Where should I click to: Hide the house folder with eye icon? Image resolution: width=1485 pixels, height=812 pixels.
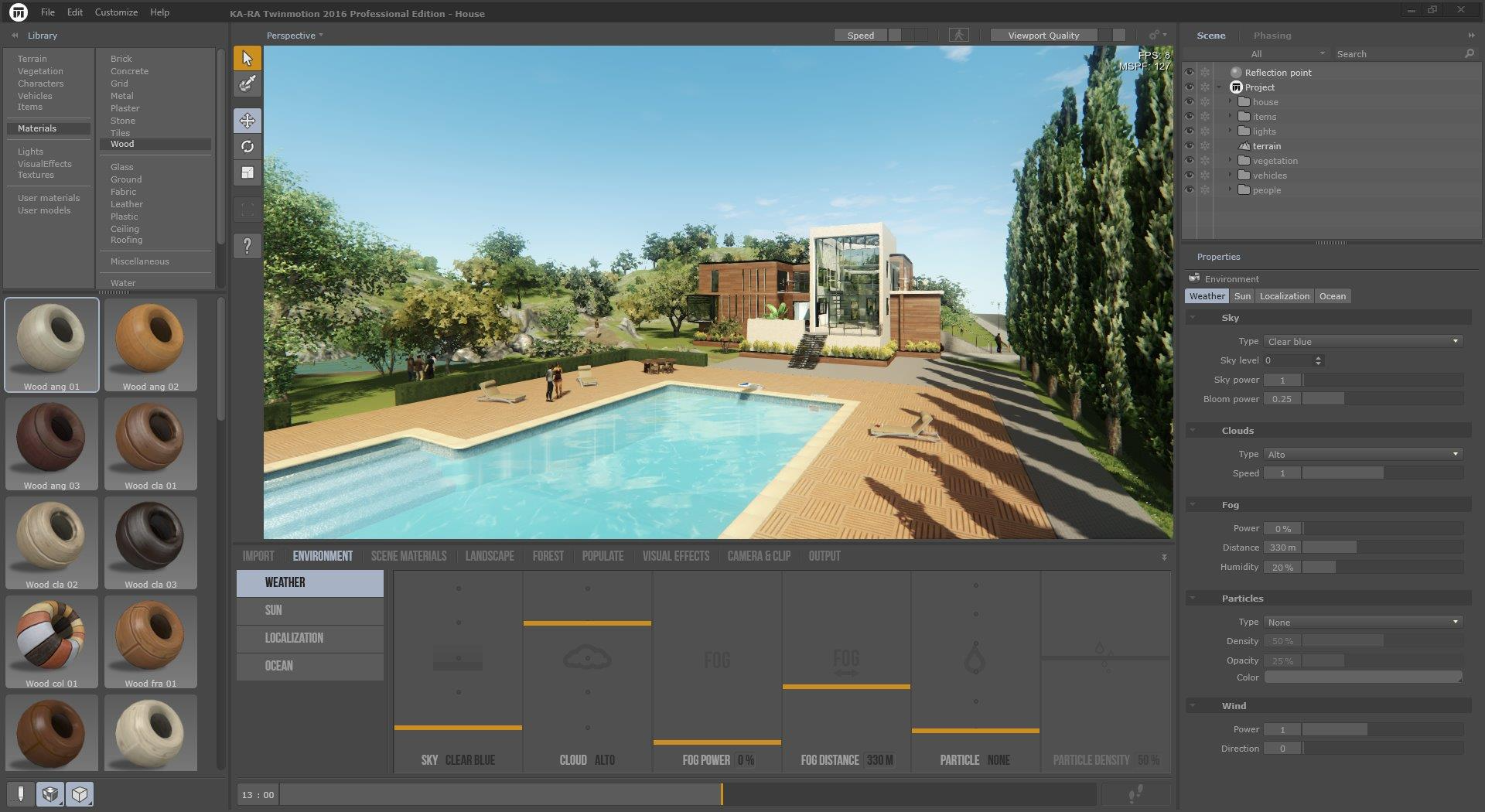pyautogui.click(x=1190, y=102)
